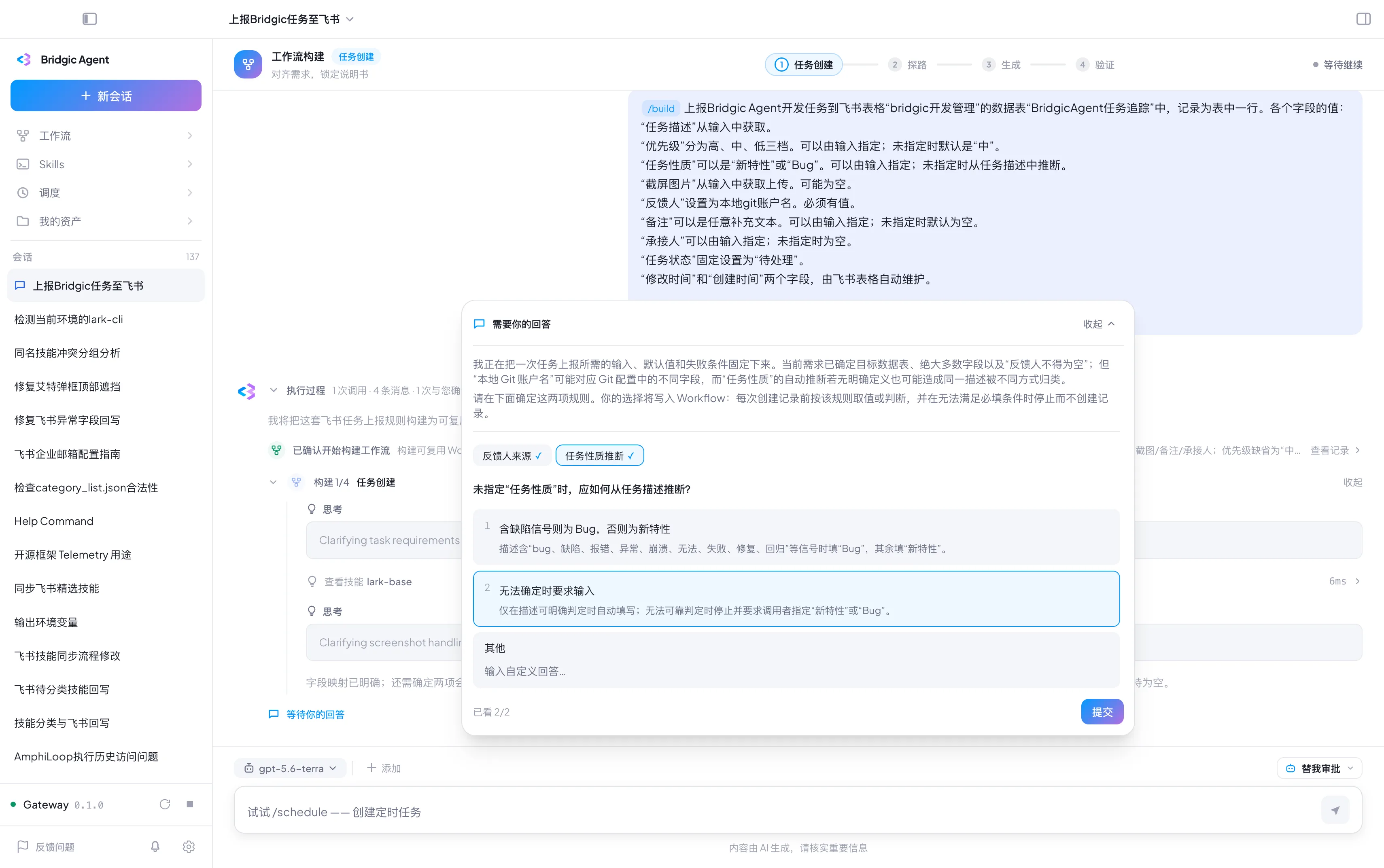This screenshot has height=868, width=1384.
Task: Click the 添加 button
Action: point(384,768)
